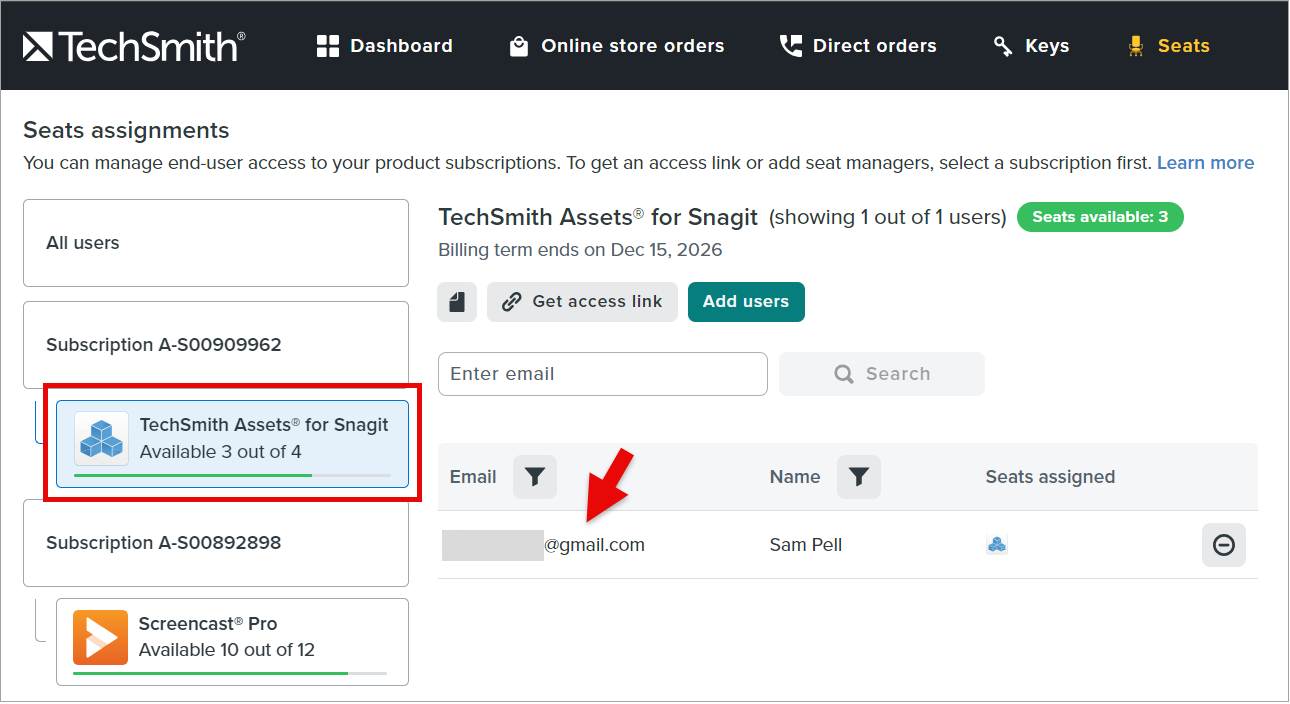Image resolution: width=1290 pixels, height=704 pixels.
Task: Remove Sam Pell's seat with minus icon
Action: [1223, 545]
